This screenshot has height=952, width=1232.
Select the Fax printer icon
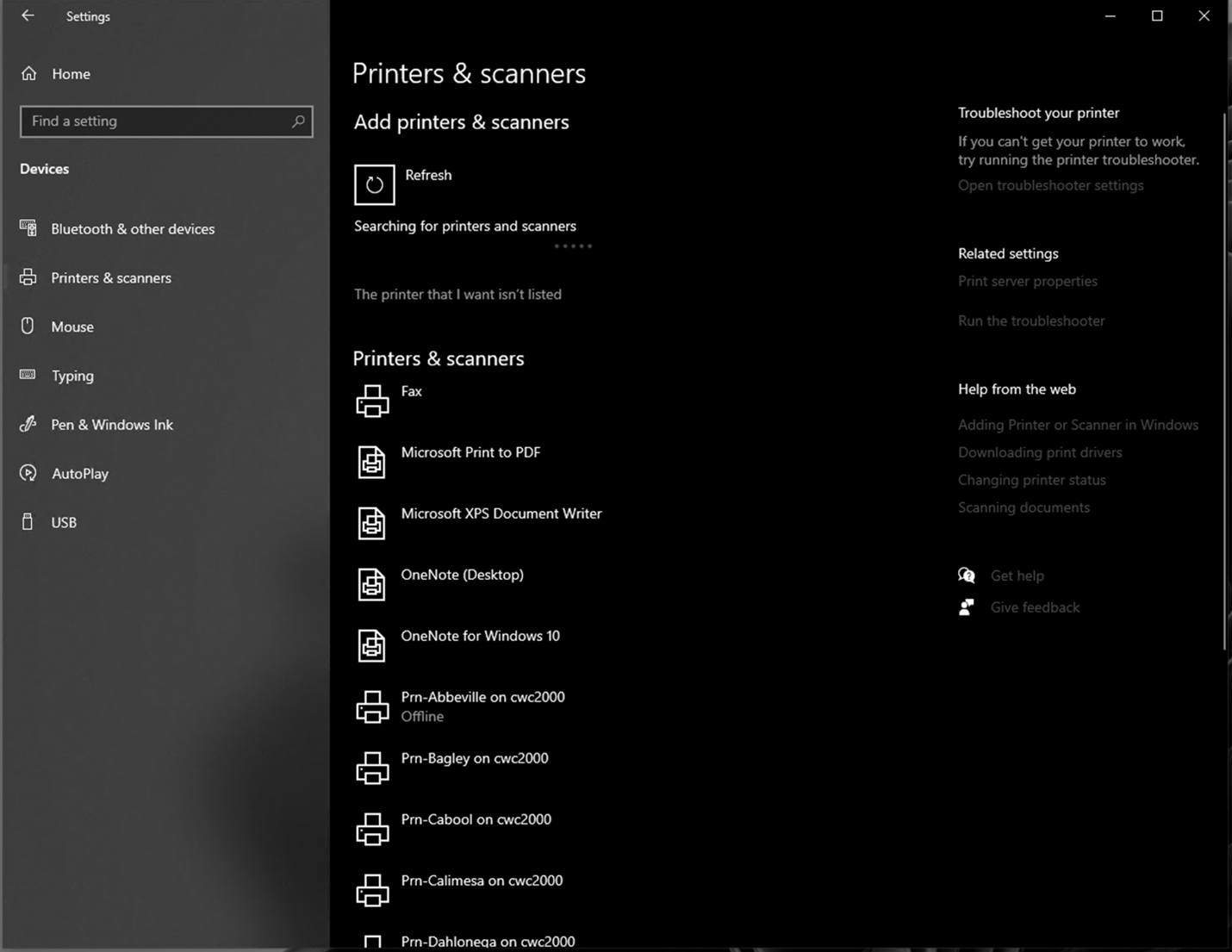pyautogui.click(x=372, y=401)
